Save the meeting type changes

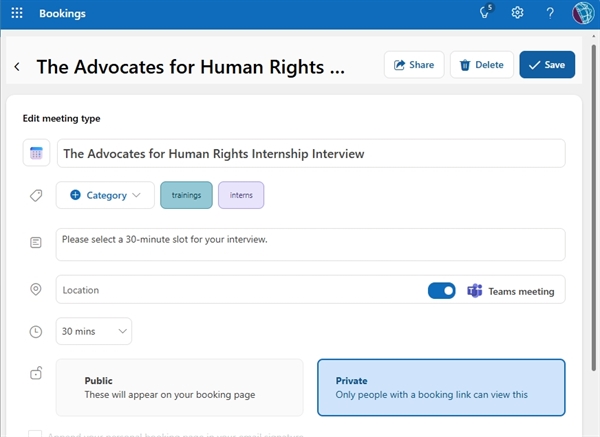click(547, 65)
